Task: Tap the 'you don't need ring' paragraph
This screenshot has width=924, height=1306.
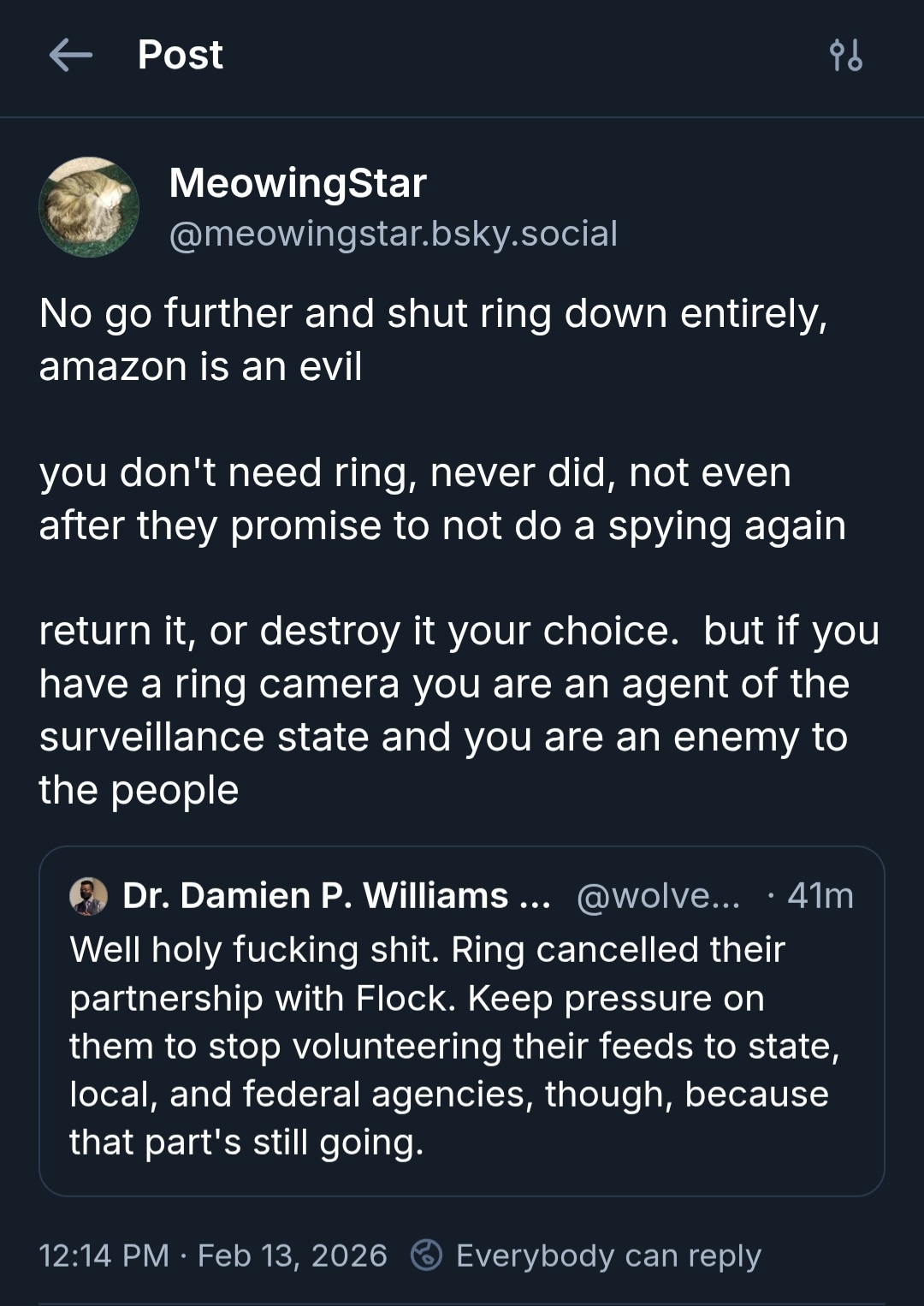Action: [441, 499]
